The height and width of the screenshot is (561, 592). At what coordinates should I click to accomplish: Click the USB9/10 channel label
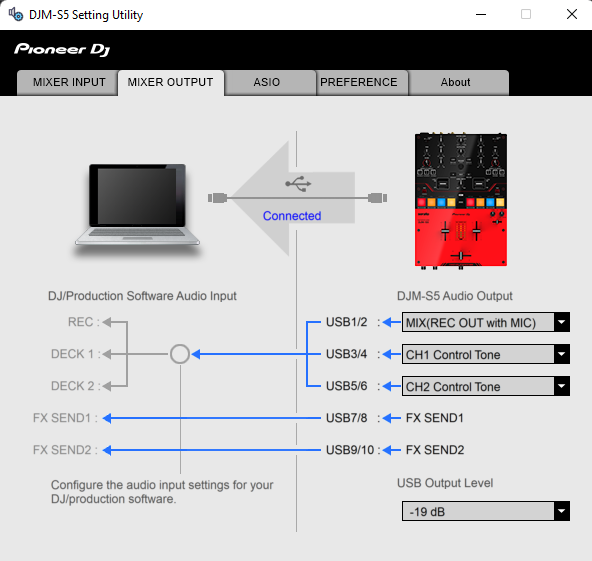click(x=350, y=450)
